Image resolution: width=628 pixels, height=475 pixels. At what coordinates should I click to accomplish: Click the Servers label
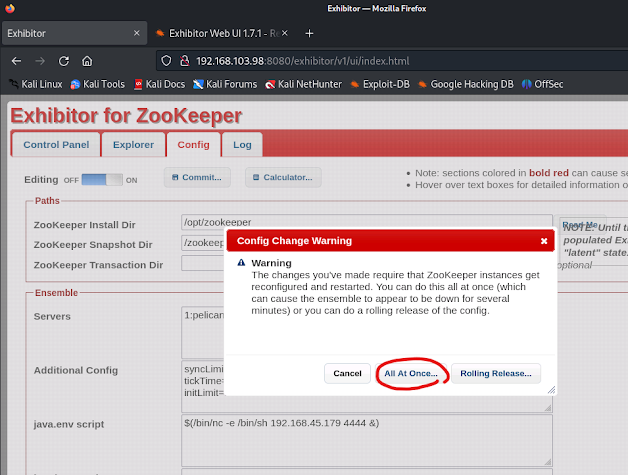pos(52,316)
